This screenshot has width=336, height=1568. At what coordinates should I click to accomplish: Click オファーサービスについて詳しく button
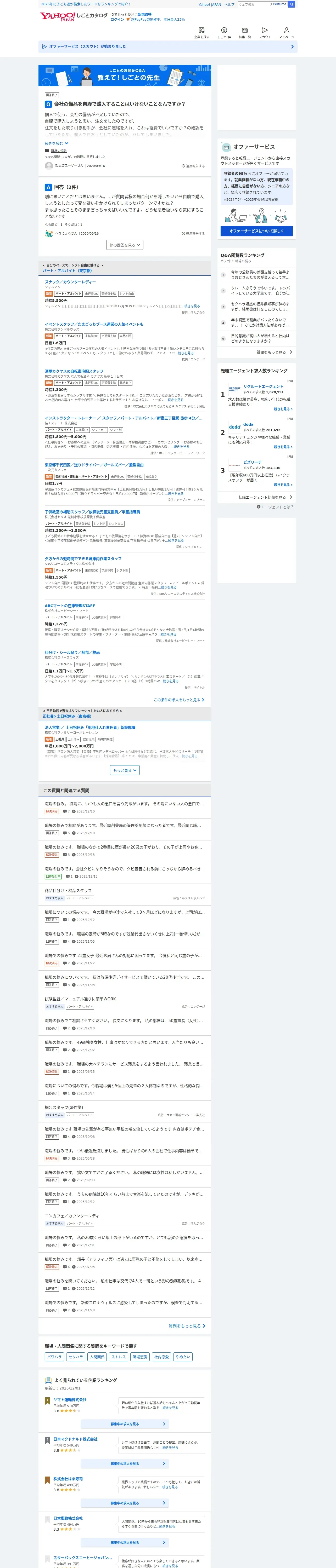point(256,231)
